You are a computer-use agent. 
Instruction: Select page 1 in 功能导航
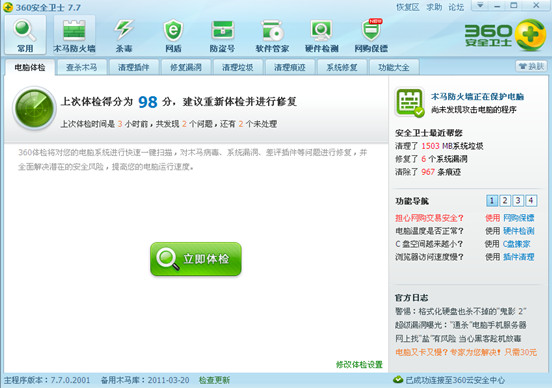[x=492, y=201]
